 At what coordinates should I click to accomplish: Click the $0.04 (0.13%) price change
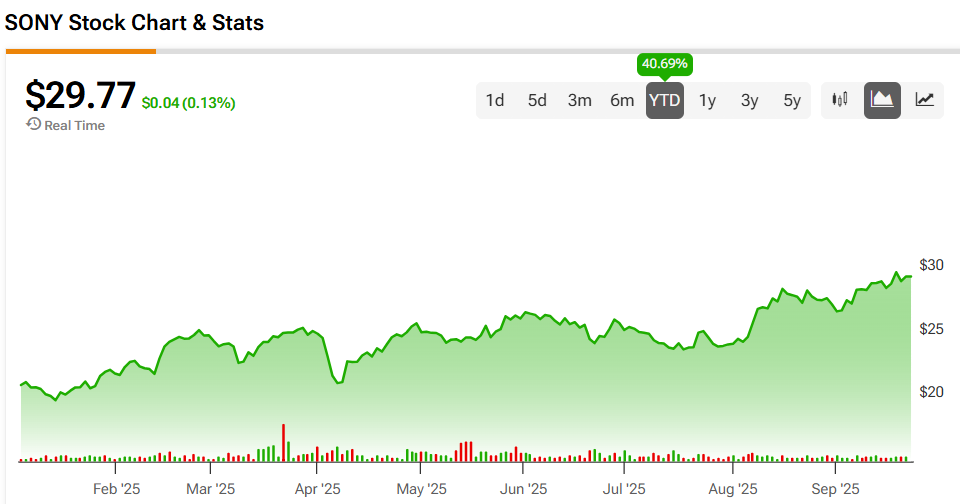point(189,103)
